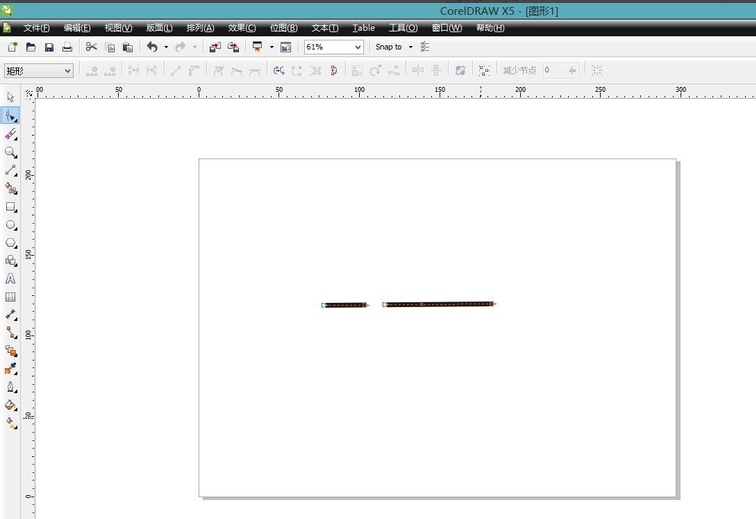Viewport: 756px width, 519px height.
Task: Select the Zoom magnifier tool
Action: (x=11, y=152)
